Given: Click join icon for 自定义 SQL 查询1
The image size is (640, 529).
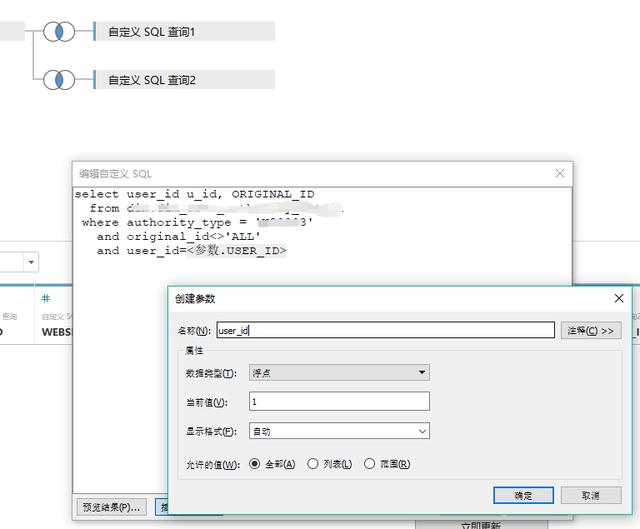Looking at the screenshot, I should pyautogui.click(x=59, y=32).
